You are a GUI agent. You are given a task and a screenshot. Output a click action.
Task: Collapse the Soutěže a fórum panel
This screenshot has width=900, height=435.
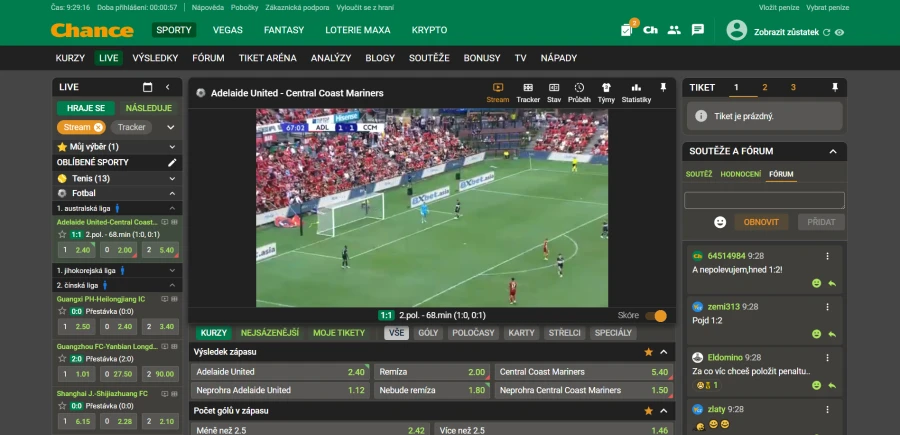[833, 152]
